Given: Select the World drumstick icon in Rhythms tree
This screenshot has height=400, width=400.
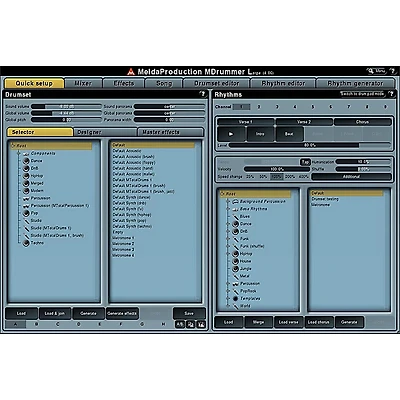Looking at the screenshot, I should pyautogui.click(x=235, y=306).
